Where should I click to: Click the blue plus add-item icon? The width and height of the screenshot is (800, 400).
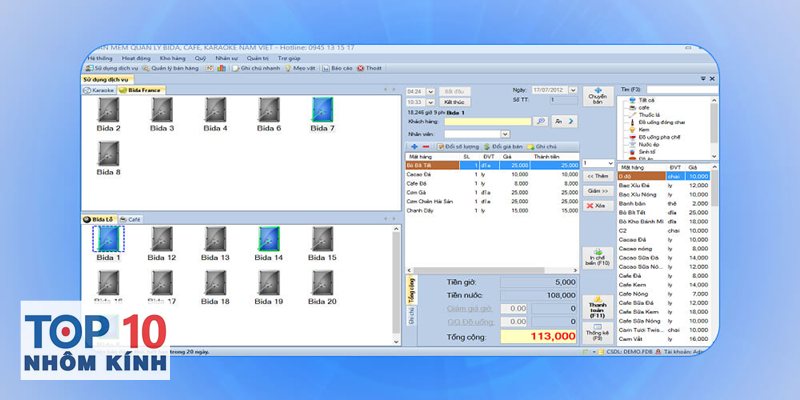click(414, 147)
